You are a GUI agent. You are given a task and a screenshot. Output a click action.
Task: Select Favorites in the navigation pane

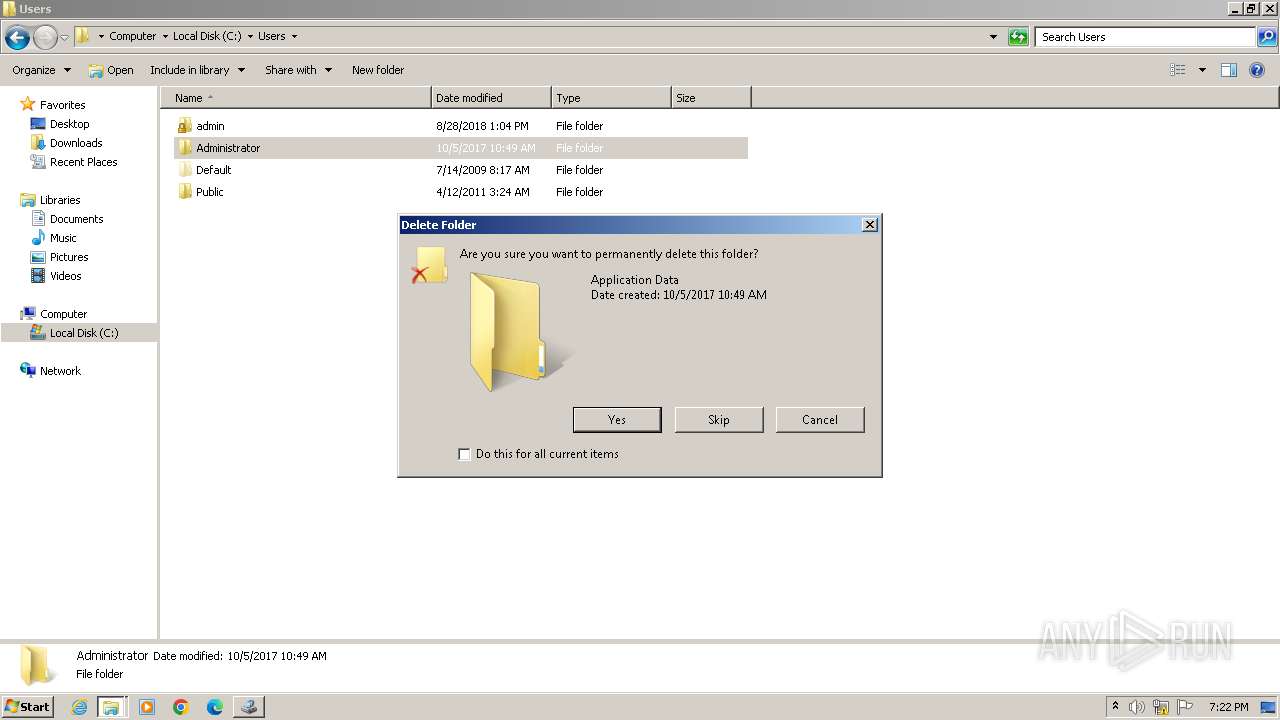(x=62, y=105)
